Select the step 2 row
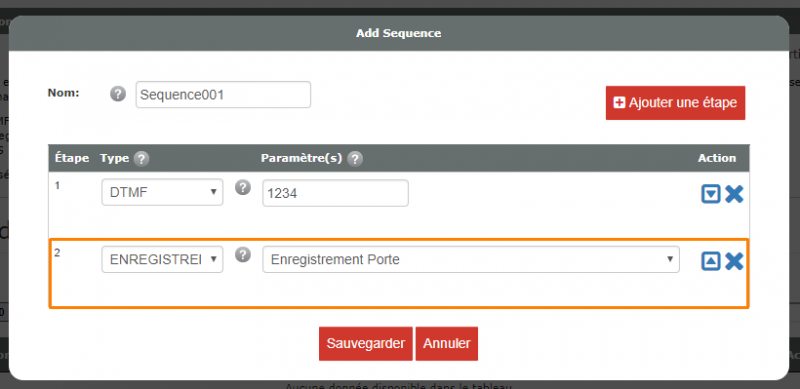Viewport: 800px width, 389px height. pos(398,273)
